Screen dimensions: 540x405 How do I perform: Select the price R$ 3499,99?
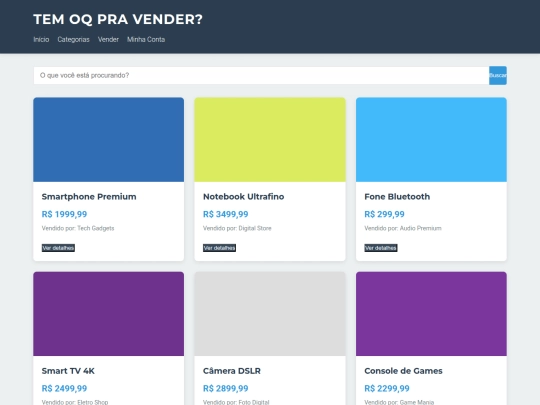226,214
